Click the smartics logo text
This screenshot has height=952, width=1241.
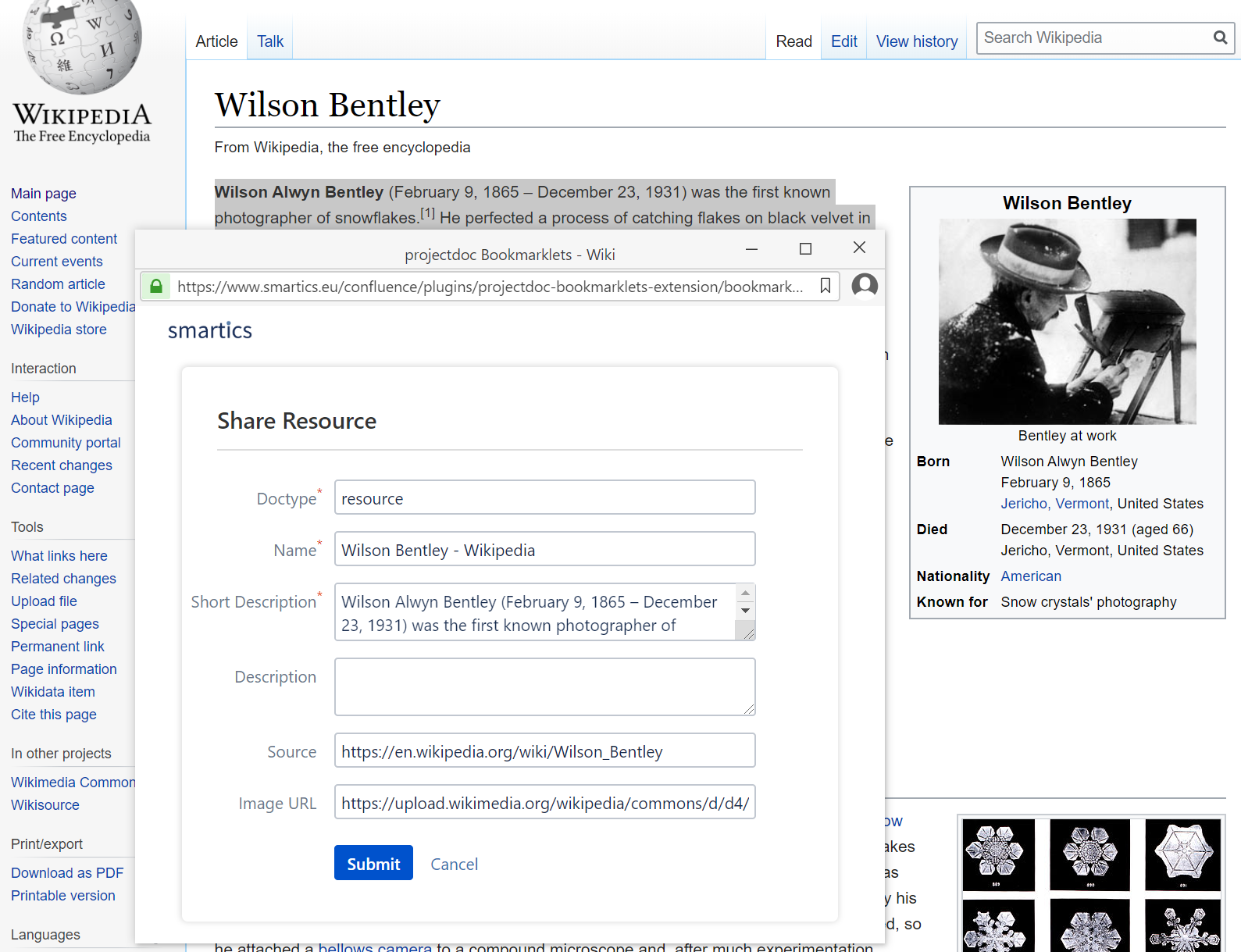click(210, 330)
